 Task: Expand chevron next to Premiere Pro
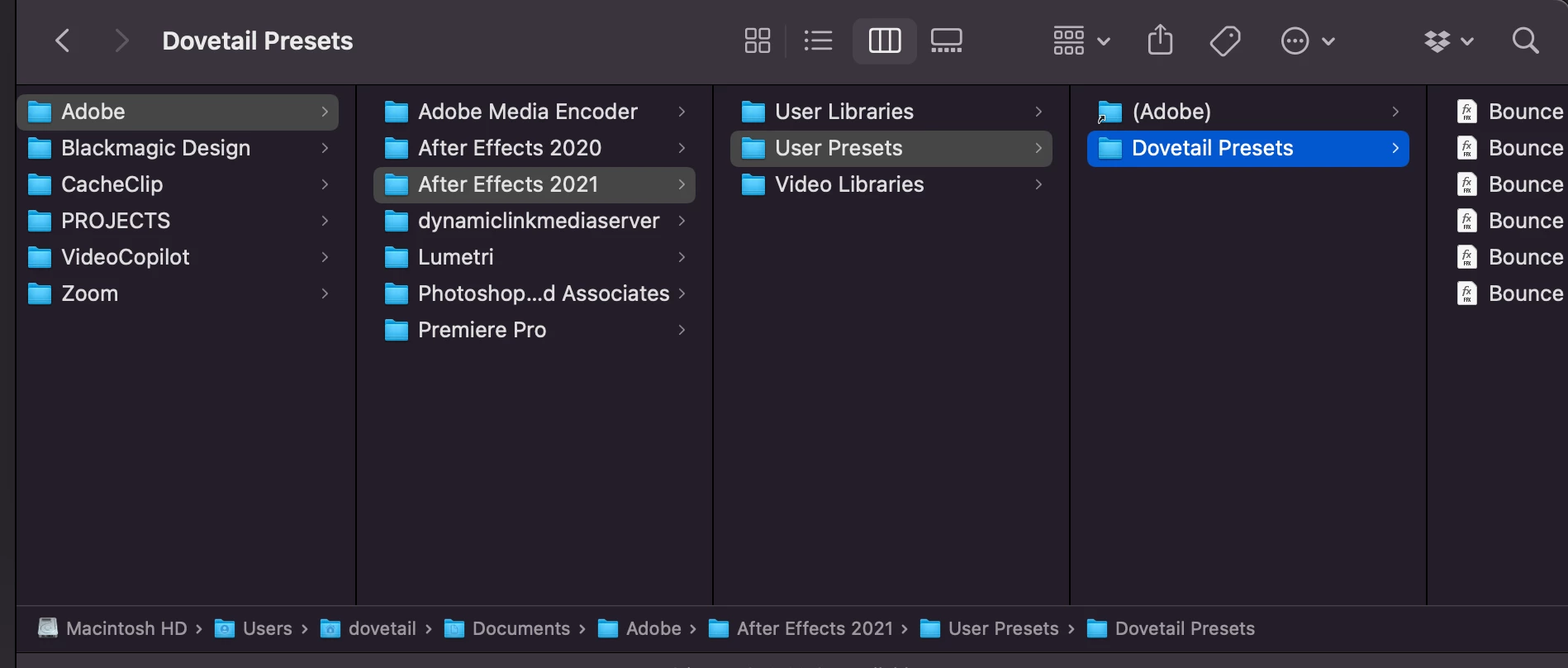(x=682, y=330)
